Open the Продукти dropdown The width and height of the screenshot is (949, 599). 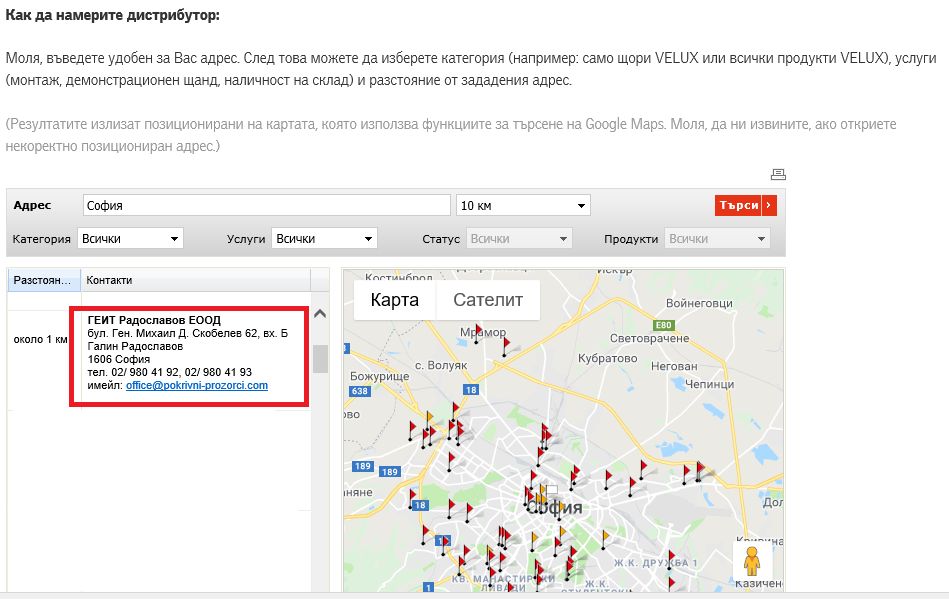tap(717, 238)
